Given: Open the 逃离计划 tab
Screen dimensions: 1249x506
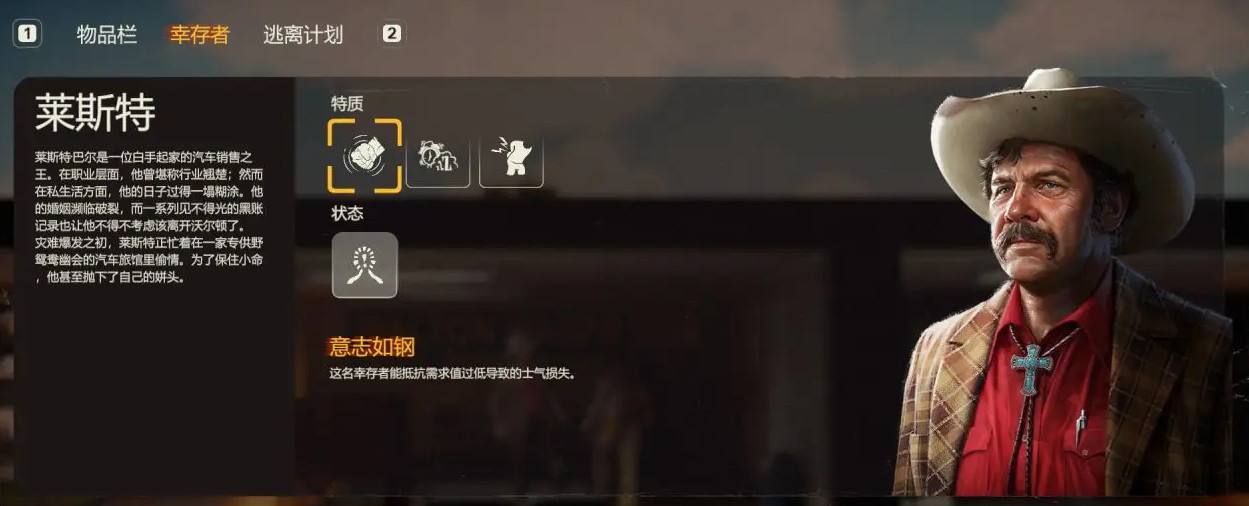Looking at the screenshot, I should 303,35.
